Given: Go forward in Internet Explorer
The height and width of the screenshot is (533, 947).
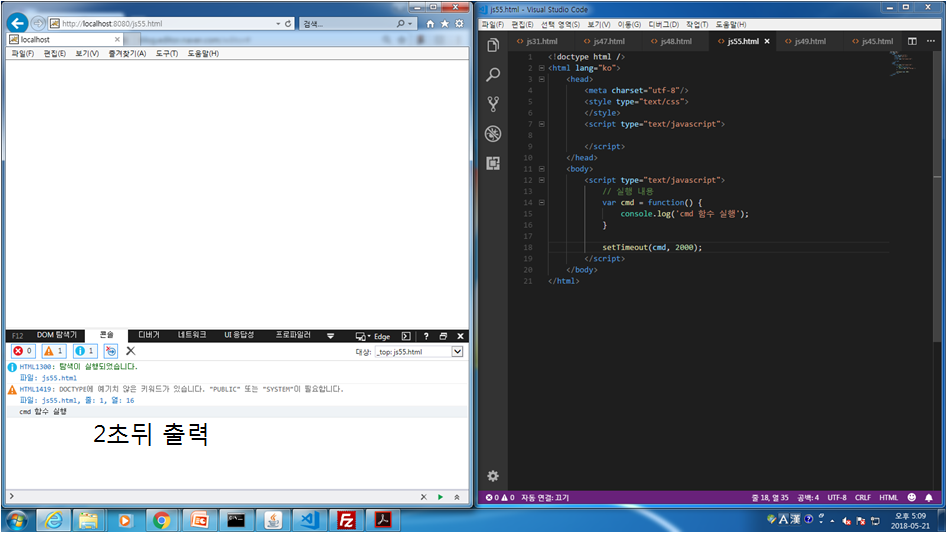Looking at the screenshot, I should [x=38, y=23].
